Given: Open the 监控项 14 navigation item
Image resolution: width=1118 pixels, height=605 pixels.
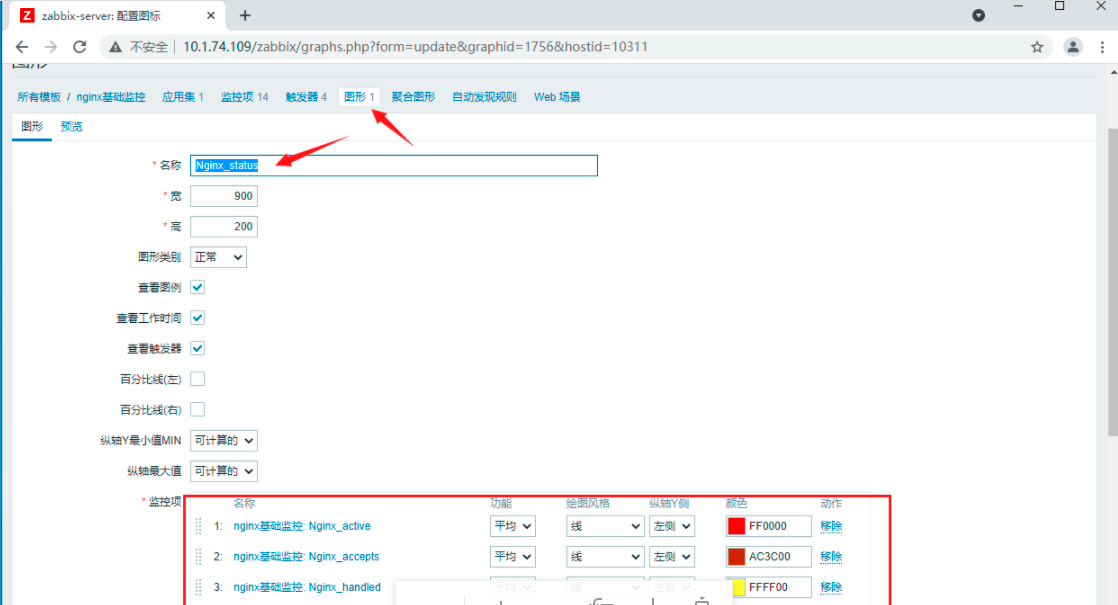Looking at the screenshot, I should [245, 97].
